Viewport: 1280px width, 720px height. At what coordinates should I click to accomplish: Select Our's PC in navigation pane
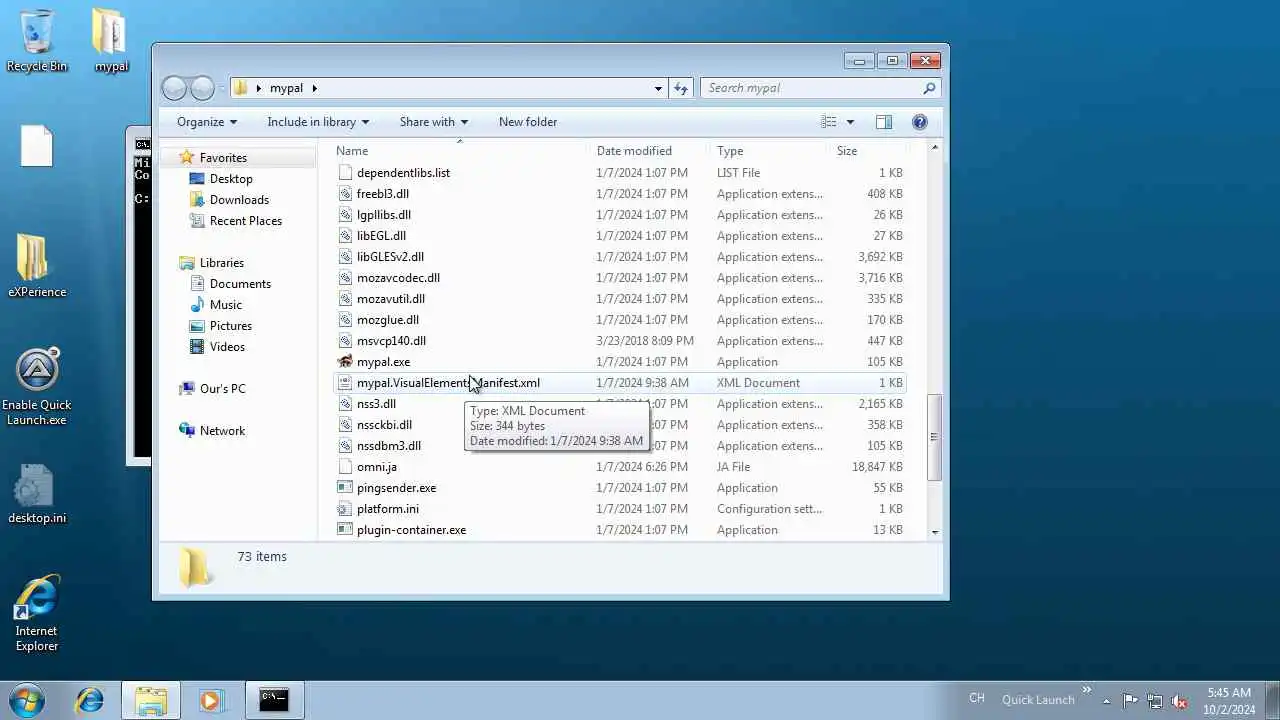point(222,389)
